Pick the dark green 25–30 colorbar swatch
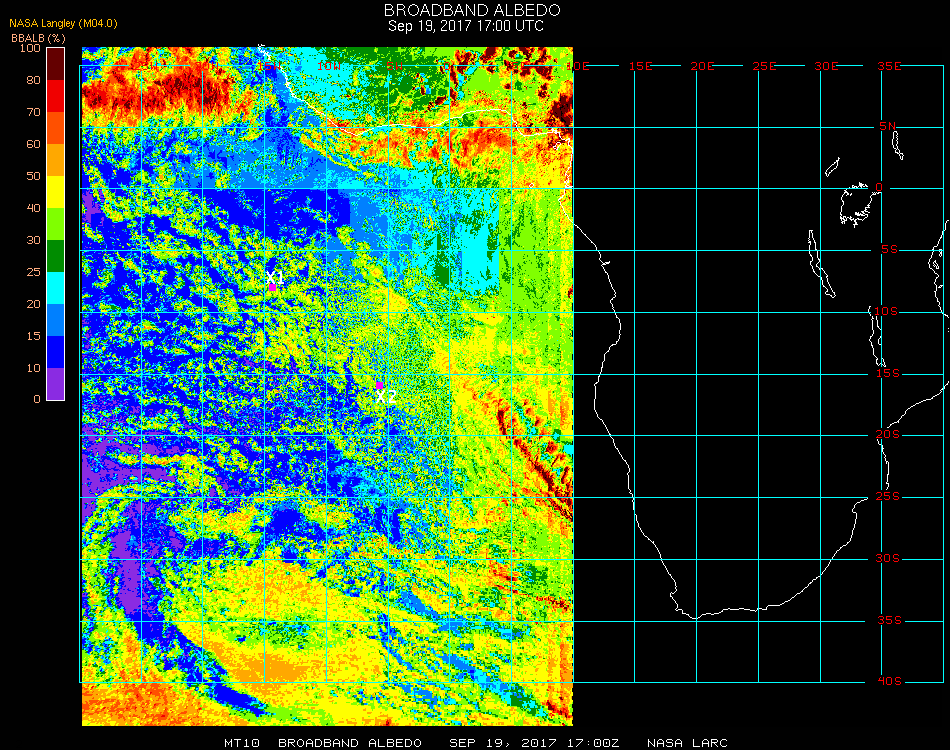 pos(56,256)
